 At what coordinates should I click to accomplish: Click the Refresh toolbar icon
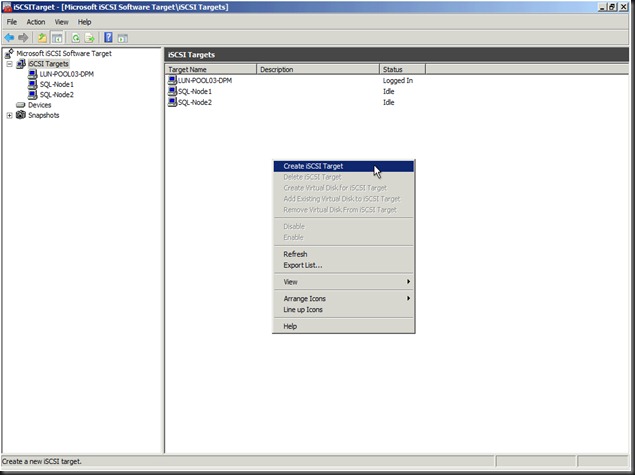[76, 38]
